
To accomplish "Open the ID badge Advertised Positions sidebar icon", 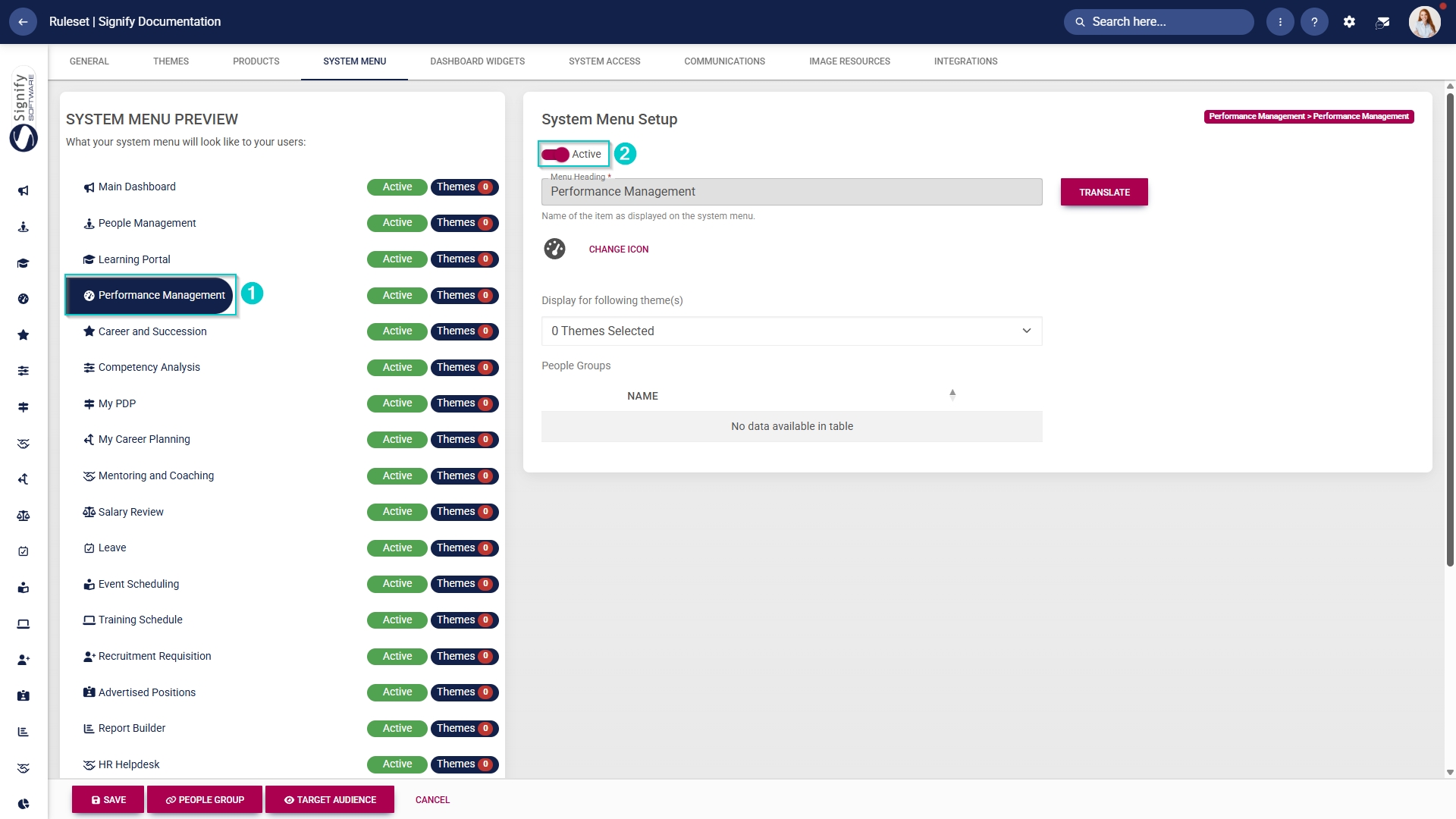I will (24, 695).
